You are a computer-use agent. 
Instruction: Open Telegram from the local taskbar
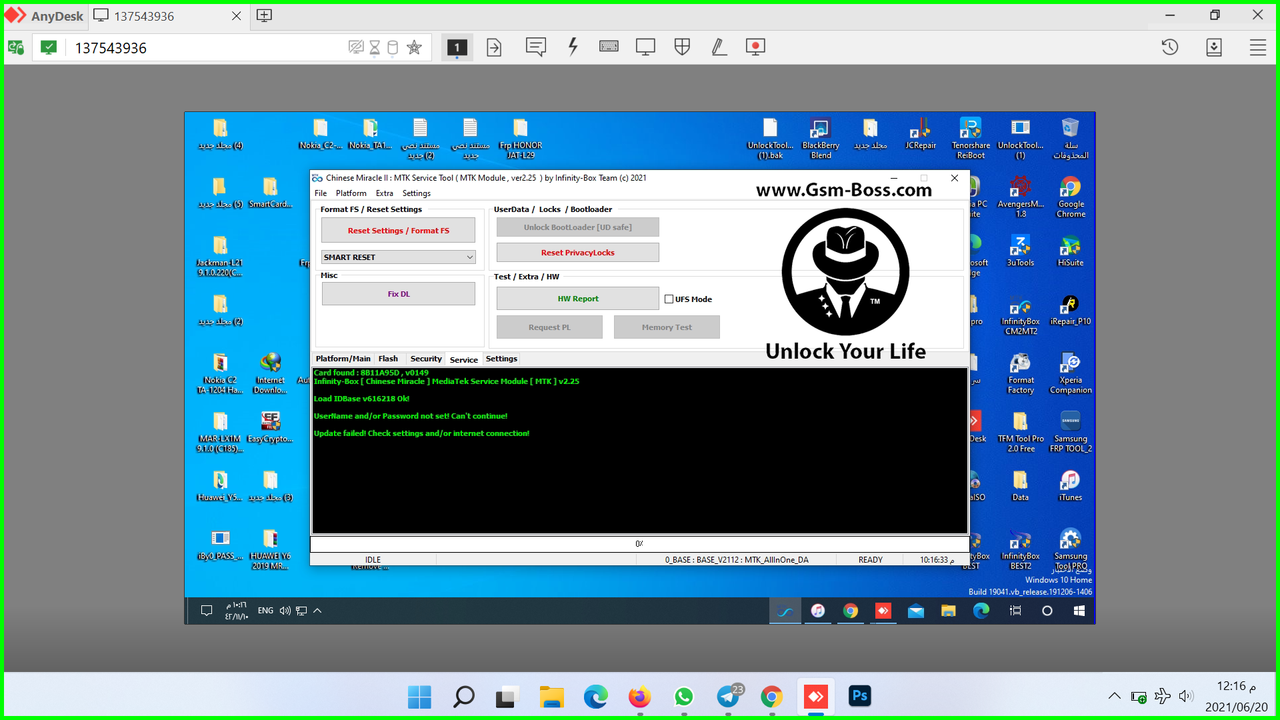pyautogui.click(x=728, y=696)
